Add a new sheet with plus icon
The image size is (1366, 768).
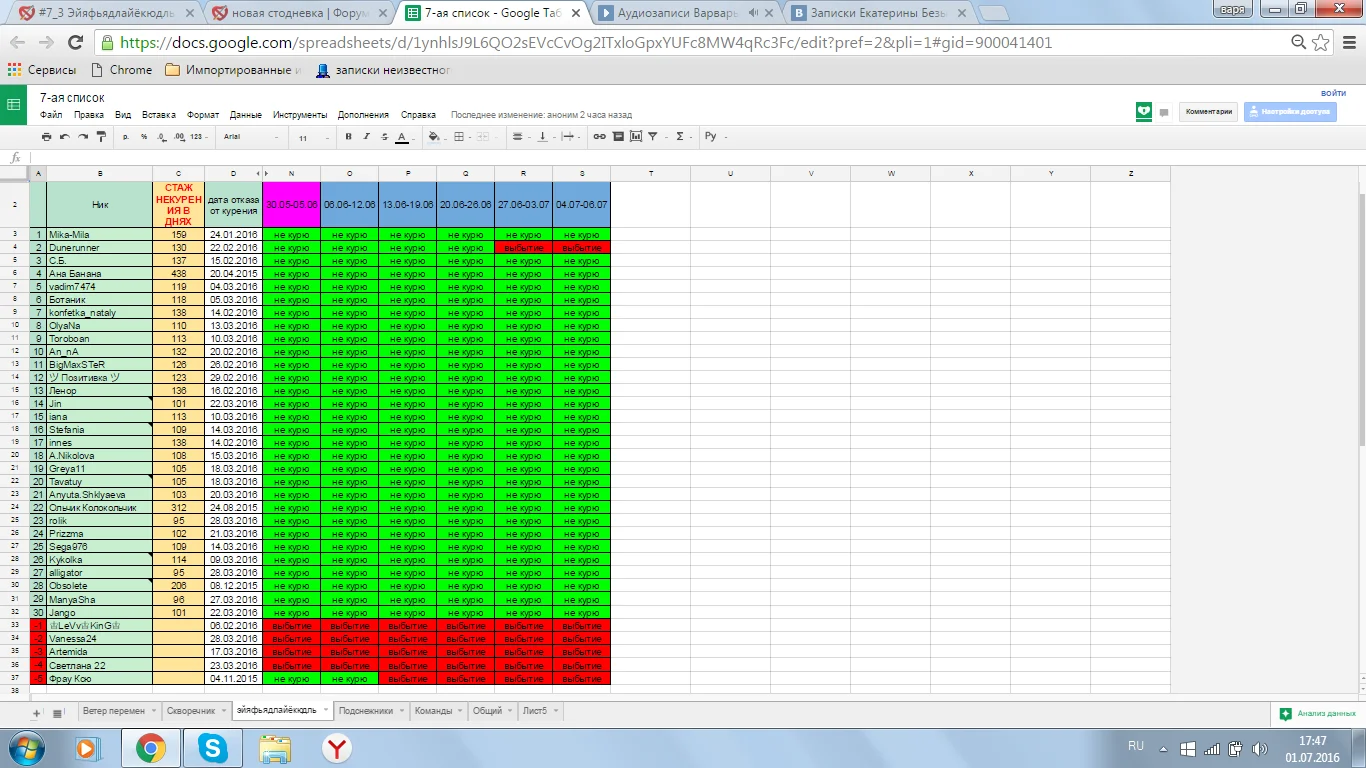(37, 713)
